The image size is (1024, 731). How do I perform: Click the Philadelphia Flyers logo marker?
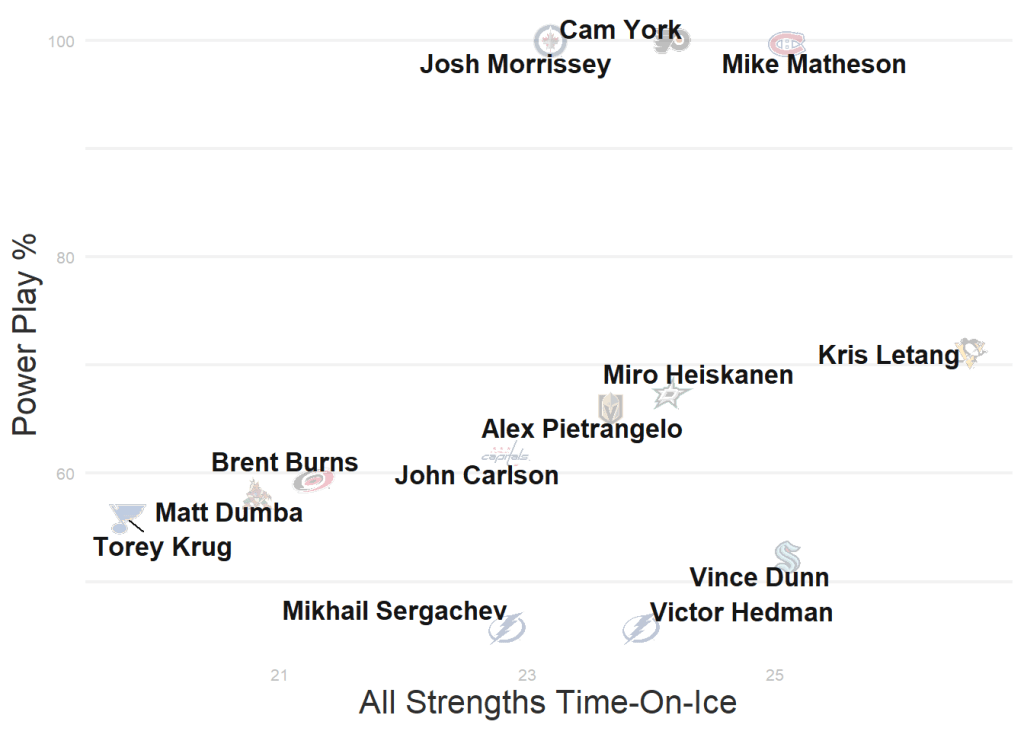(x=672, y=41)
